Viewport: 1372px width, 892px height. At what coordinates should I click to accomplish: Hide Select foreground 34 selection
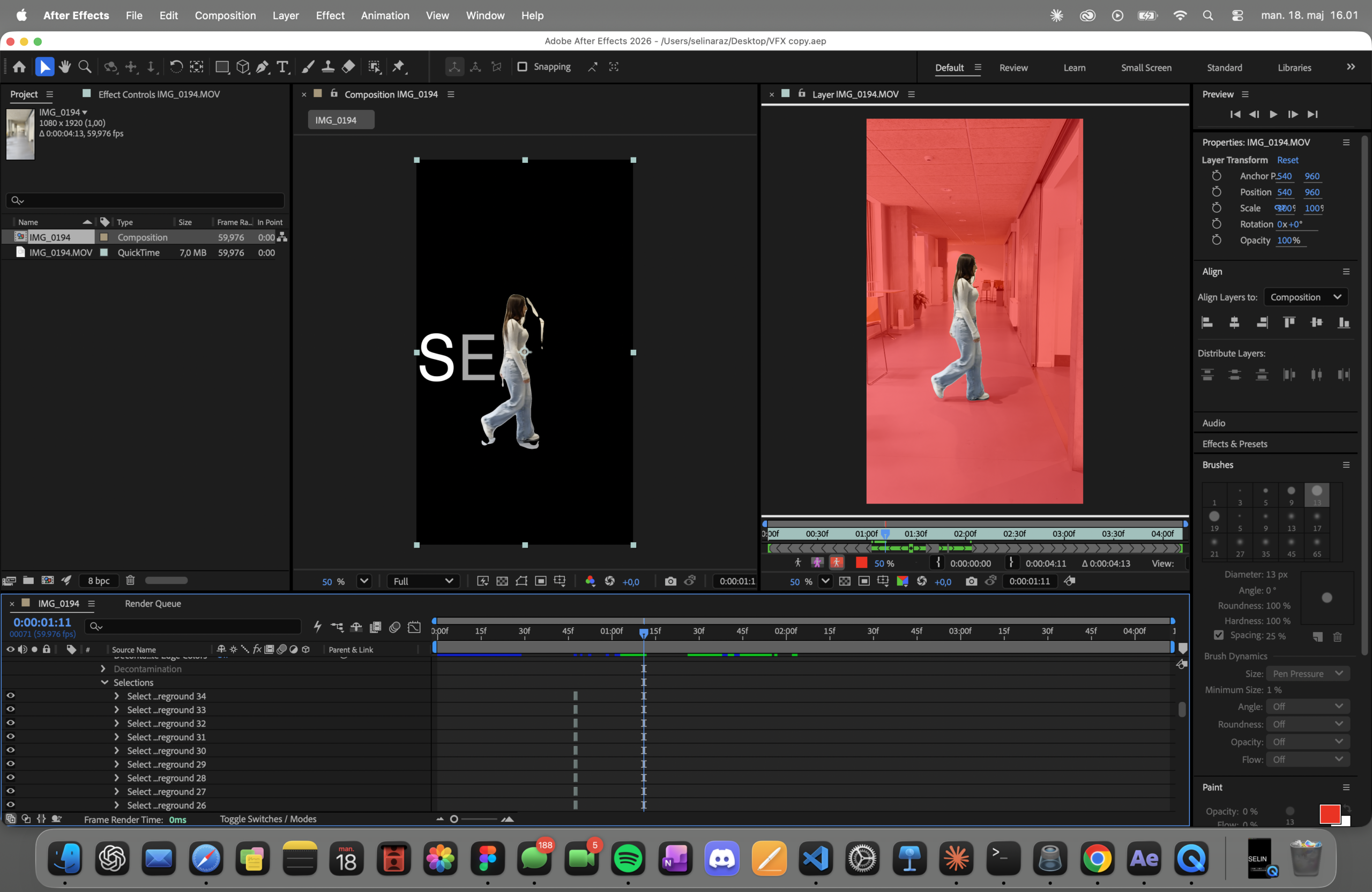[10, 695]
